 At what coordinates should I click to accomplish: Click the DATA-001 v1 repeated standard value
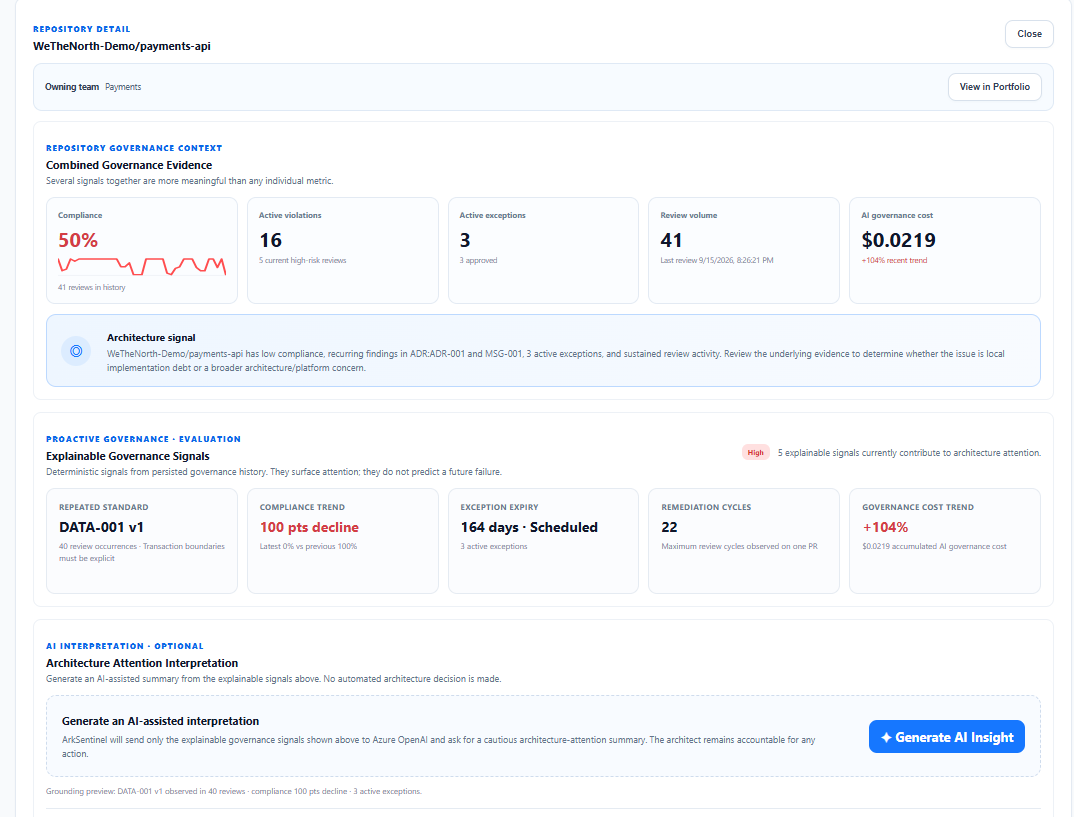click(x=101, y=527)
